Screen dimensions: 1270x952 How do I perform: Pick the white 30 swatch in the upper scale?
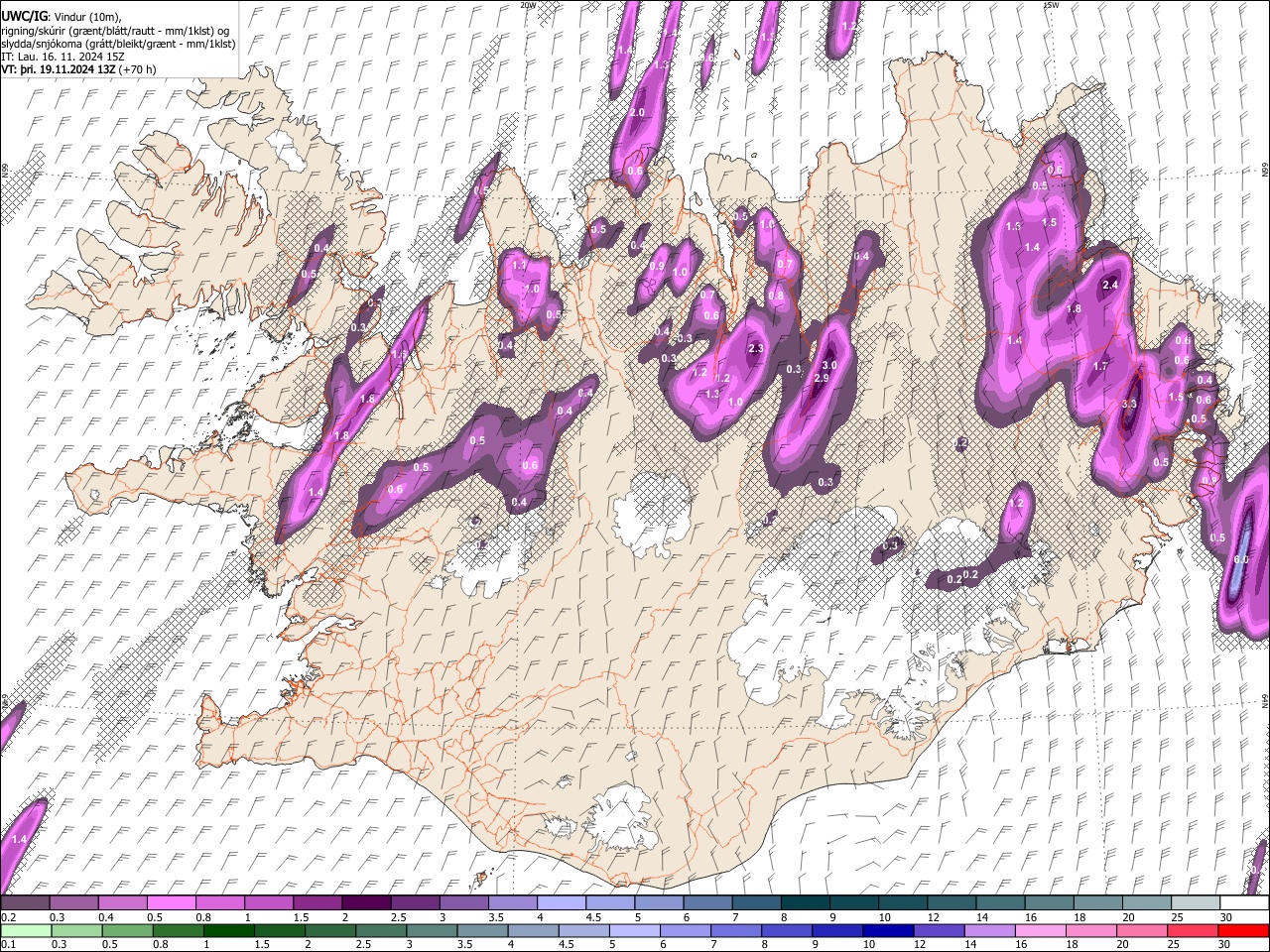click(x=1242, y=903)
